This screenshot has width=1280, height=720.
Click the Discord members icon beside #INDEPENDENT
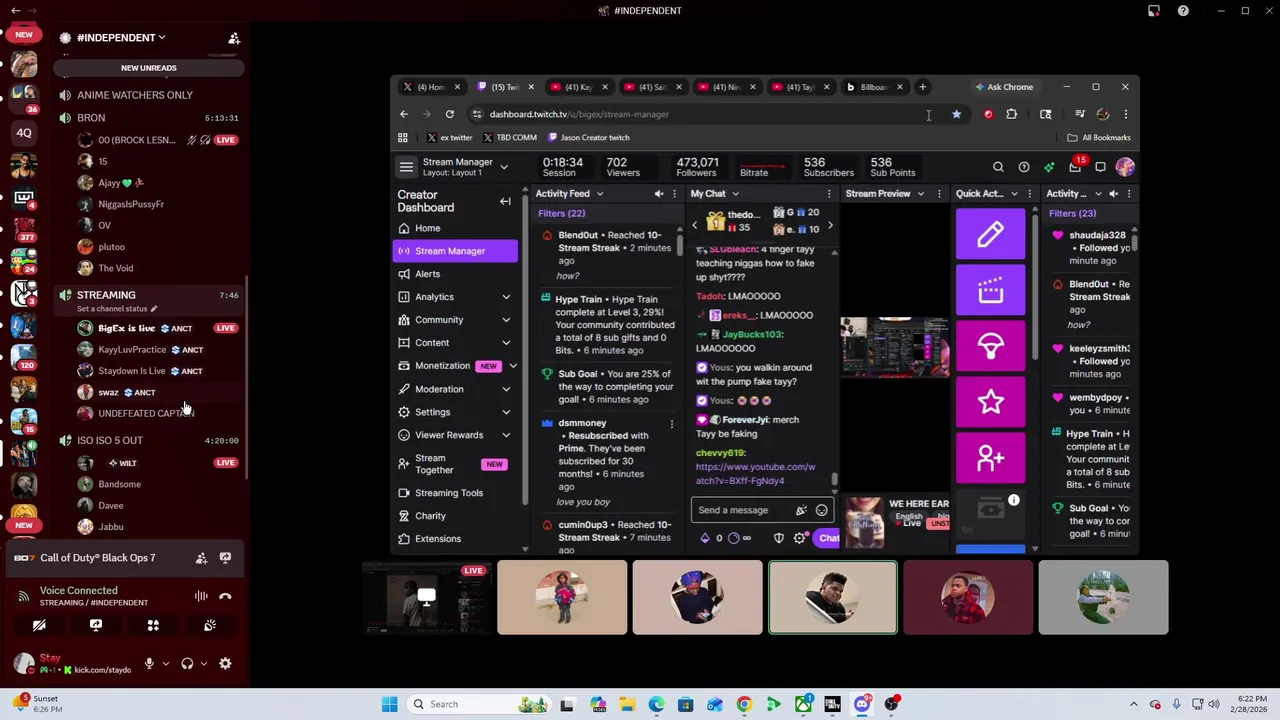[x=234, y=38]
